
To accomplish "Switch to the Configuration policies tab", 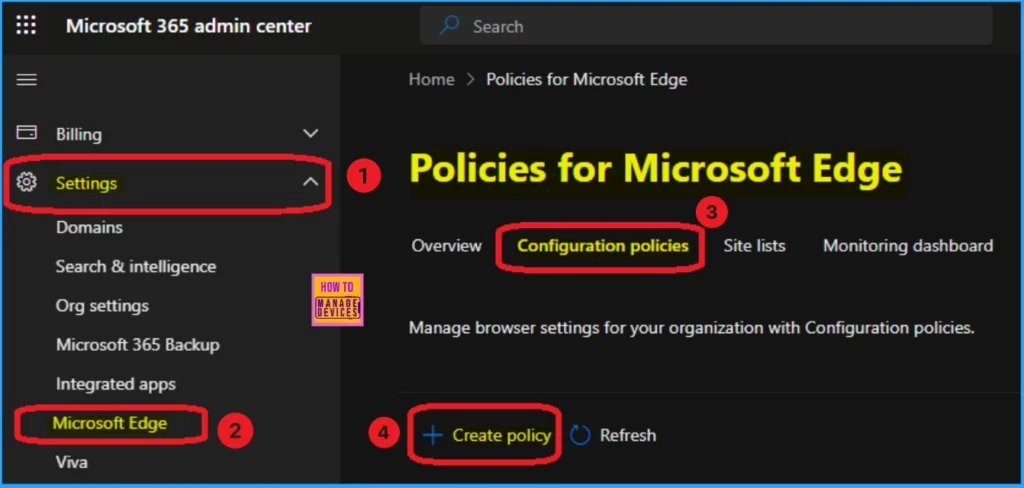I will click(603, 246).
